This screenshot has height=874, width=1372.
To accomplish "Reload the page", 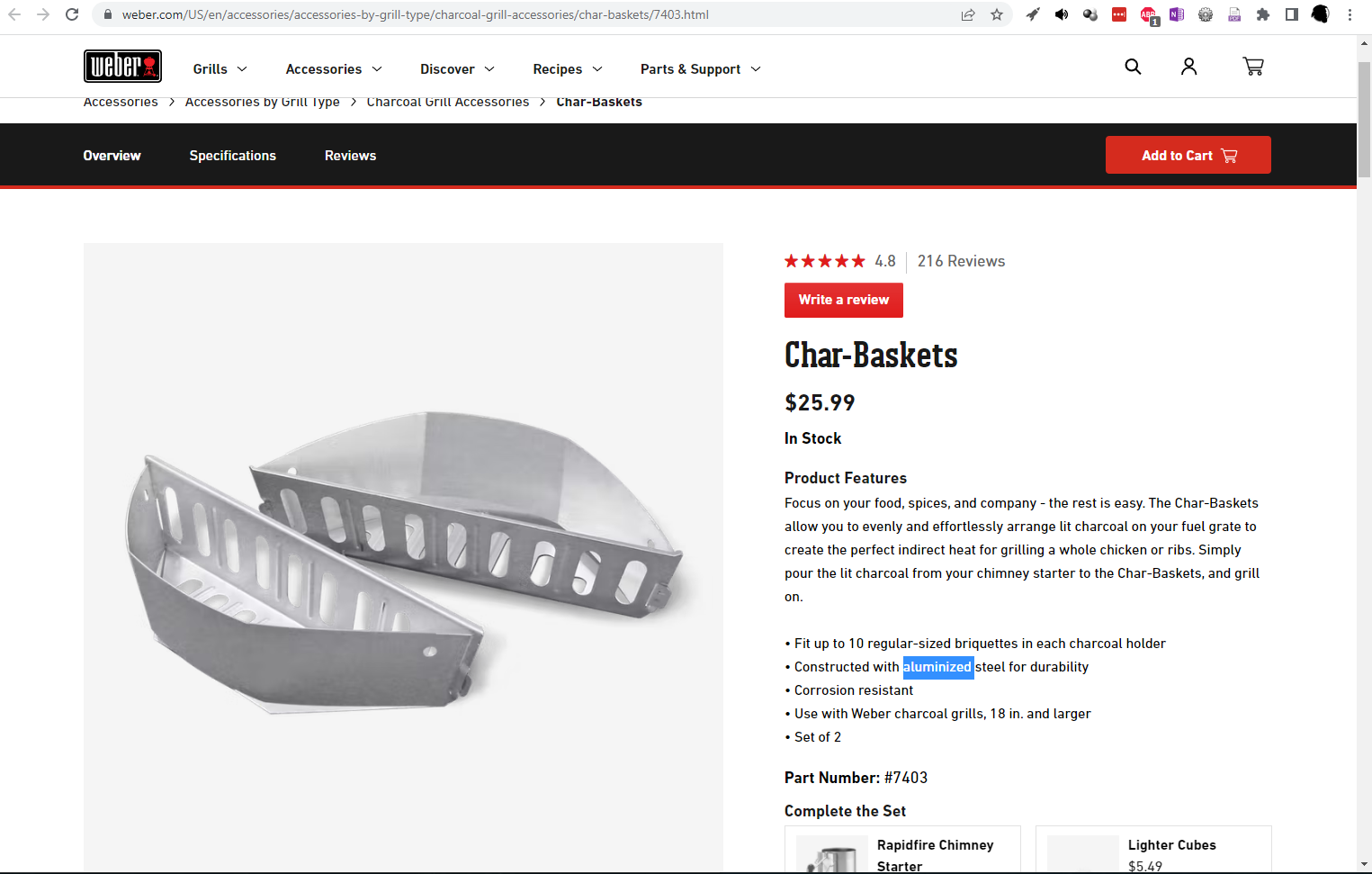I will tap(72, 14).
